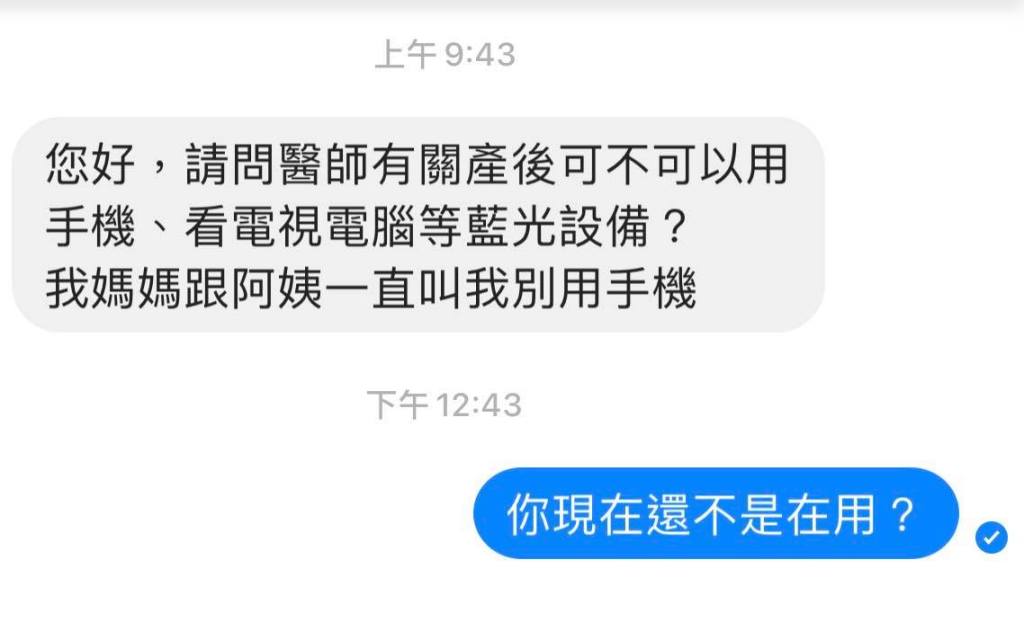Click the greeting 您好 in the message
Screen dimensions: 1024x622
(x=91, y=163)
